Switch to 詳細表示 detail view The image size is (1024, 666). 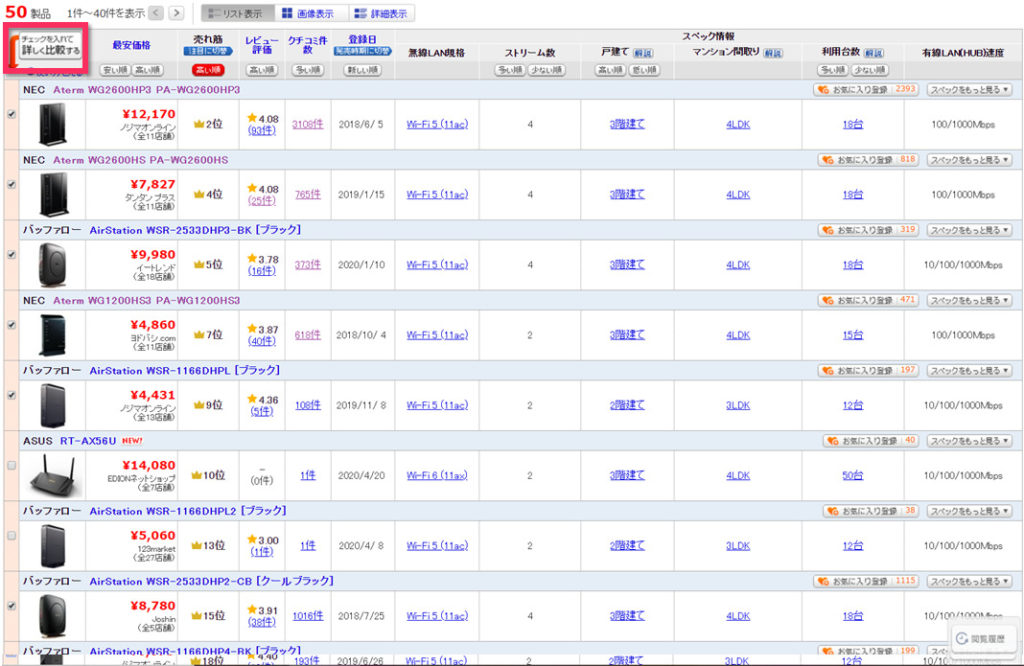point(380,14)
